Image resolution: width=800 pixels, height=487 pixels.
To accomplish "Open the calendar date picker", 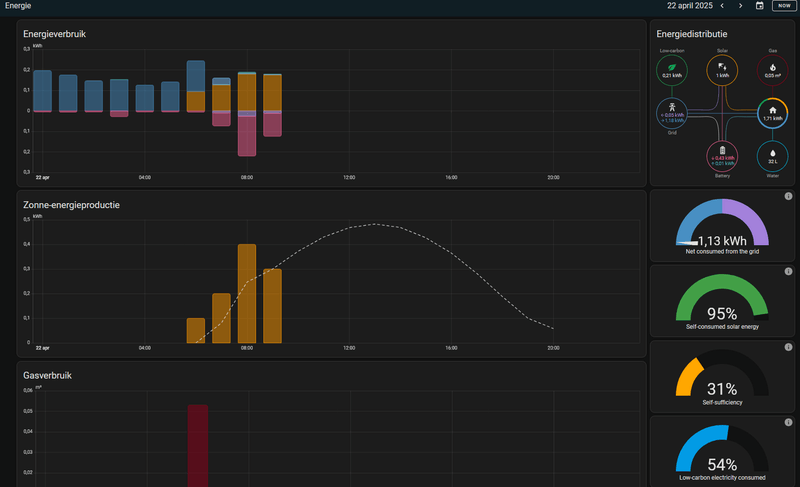I will coord(759,6).
